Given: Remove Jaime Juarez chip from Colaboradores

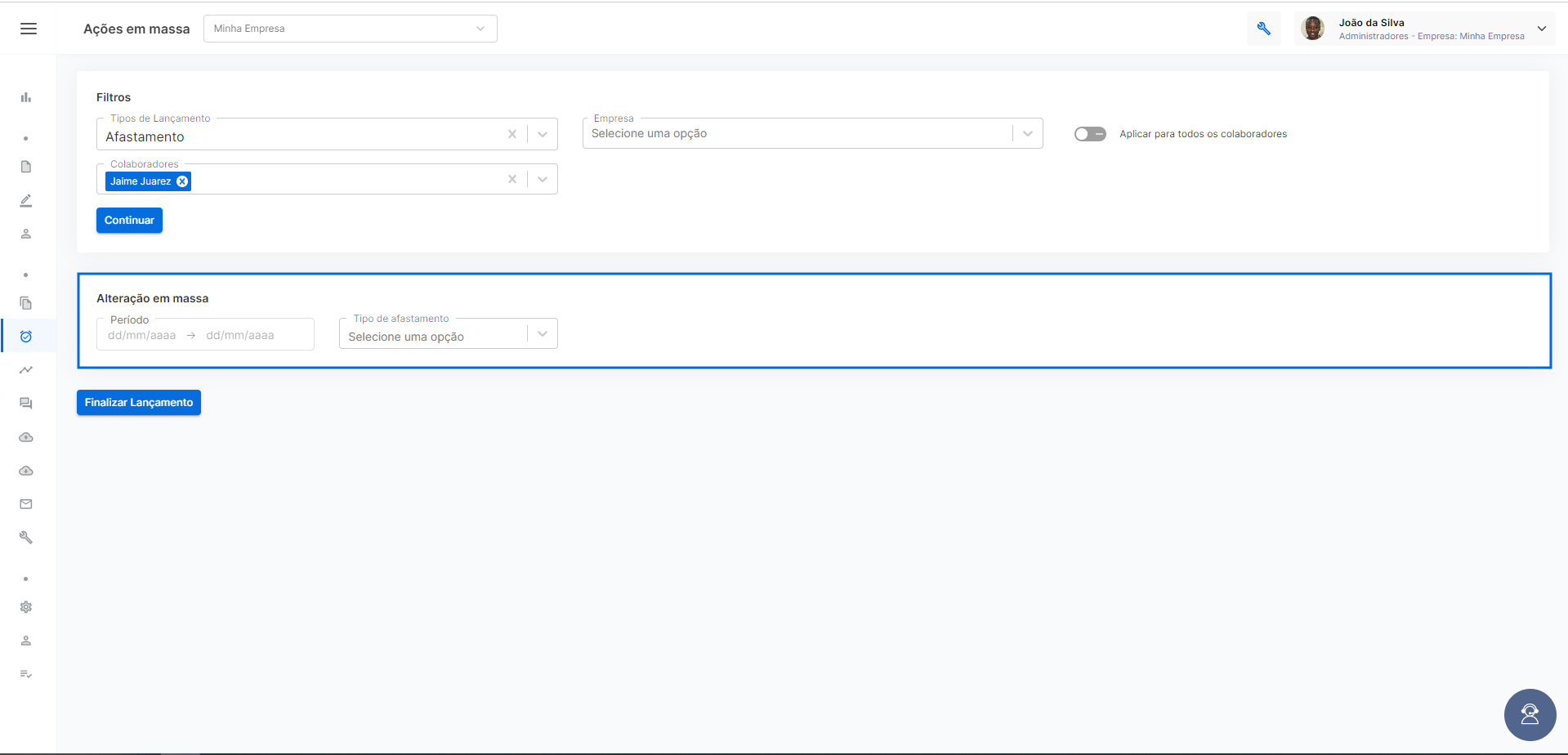Looking at the screenshot, I should pos(182,181).
